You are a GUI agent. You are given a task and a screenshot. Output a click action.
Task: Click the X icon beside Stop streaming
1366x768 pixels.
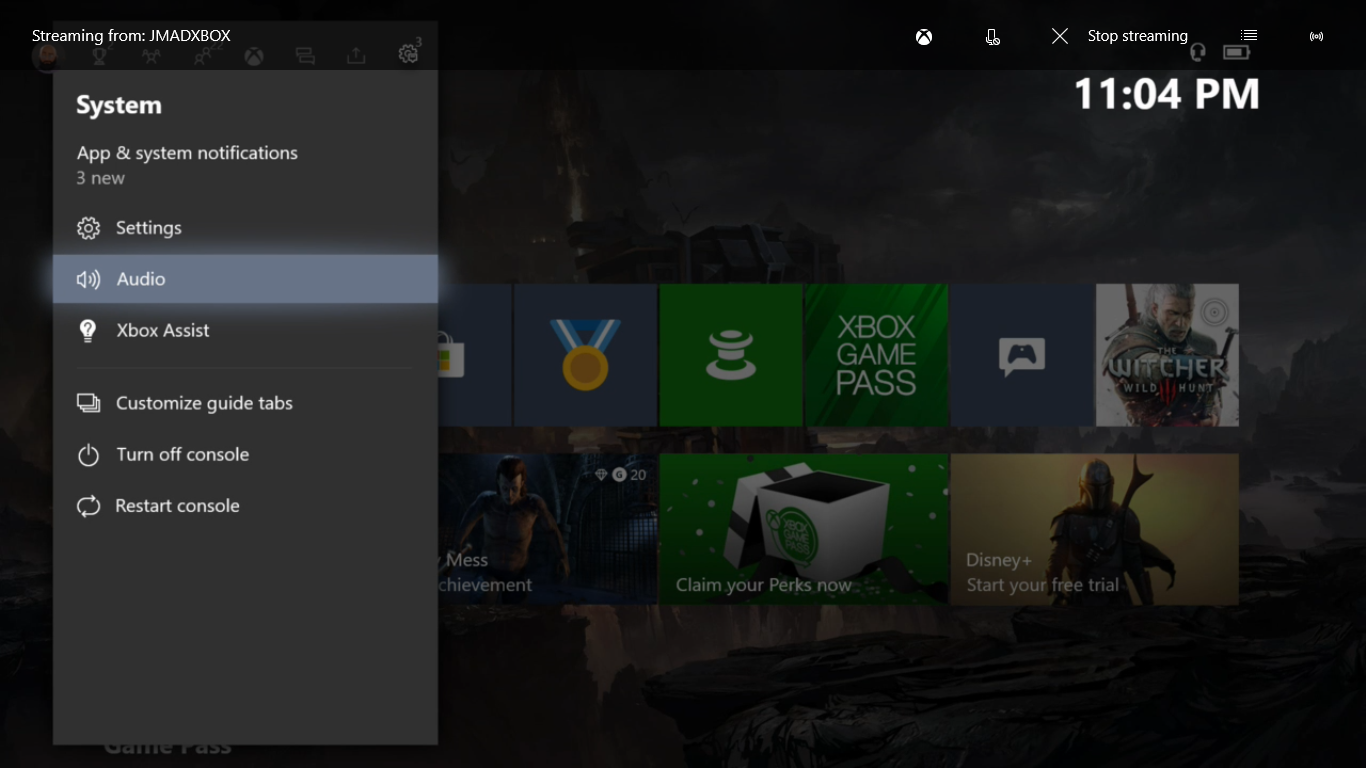1060,36
